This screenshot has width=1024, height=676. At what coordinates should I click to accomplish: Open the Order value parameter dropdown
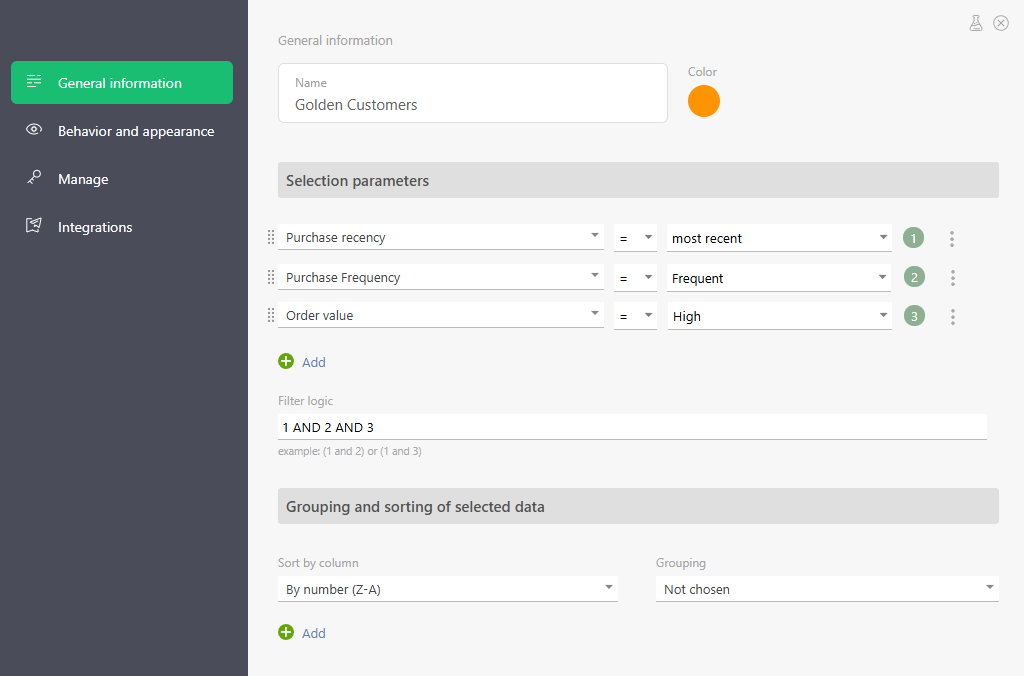coord(441,315)
